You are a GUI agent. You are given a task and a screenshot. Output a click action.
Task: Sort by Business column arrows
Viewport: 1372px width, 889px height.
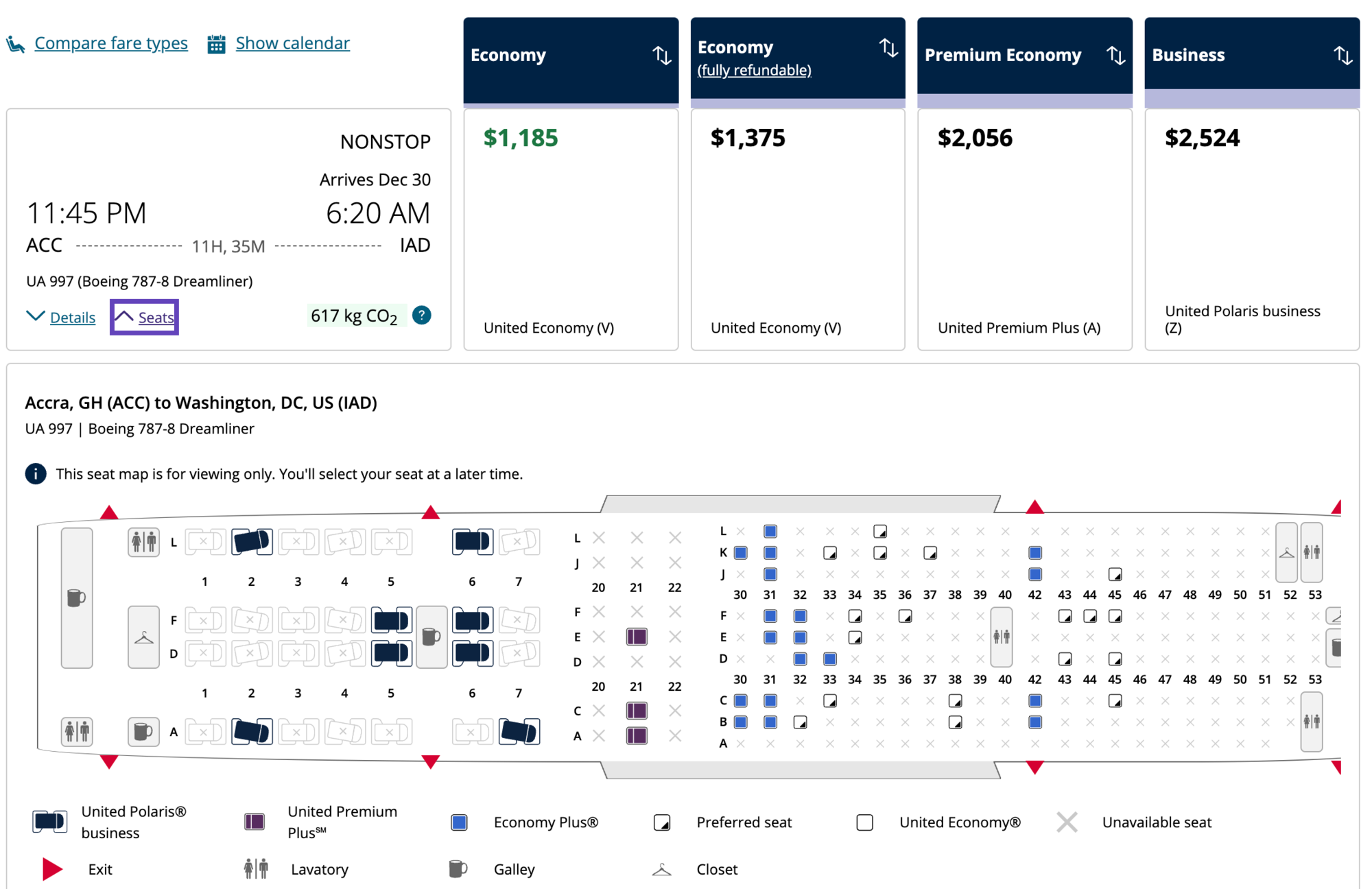[x=1343, y=55]
